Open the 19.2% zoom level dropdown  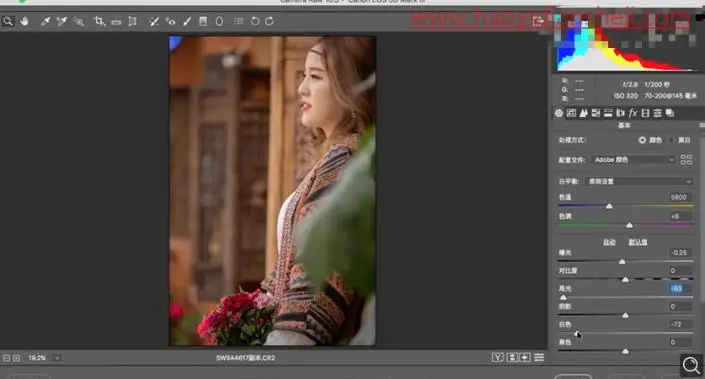click(x=57, y=358)
